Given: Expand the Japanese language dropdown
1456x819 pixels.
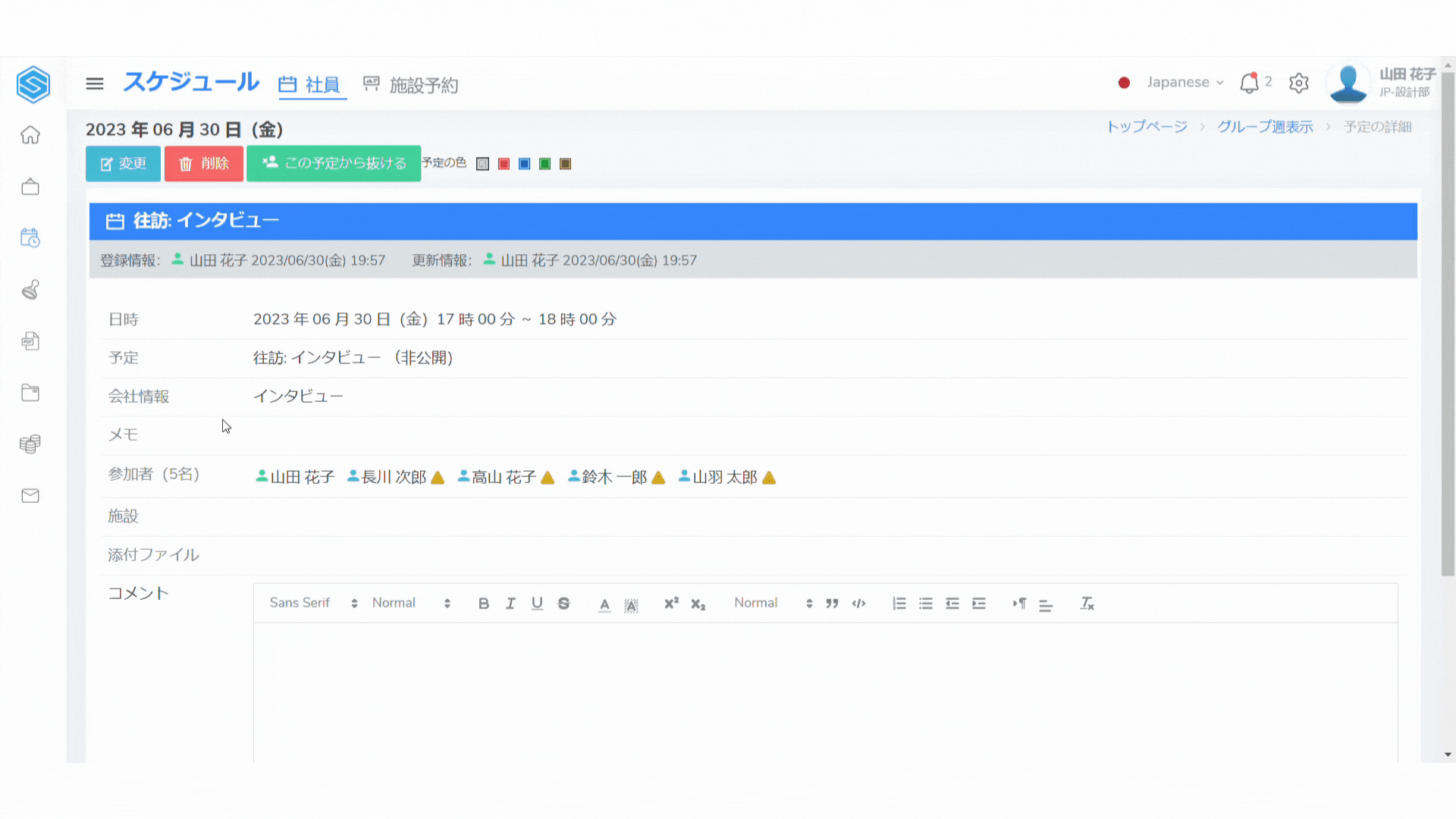Looking at the screenshot, I should [x=1185, y=83].
